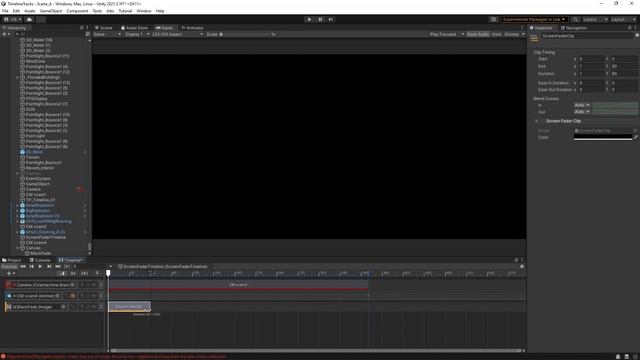Screen dimensions: 640x360
Task: Open the Window menu
Action: click(144, 11)
